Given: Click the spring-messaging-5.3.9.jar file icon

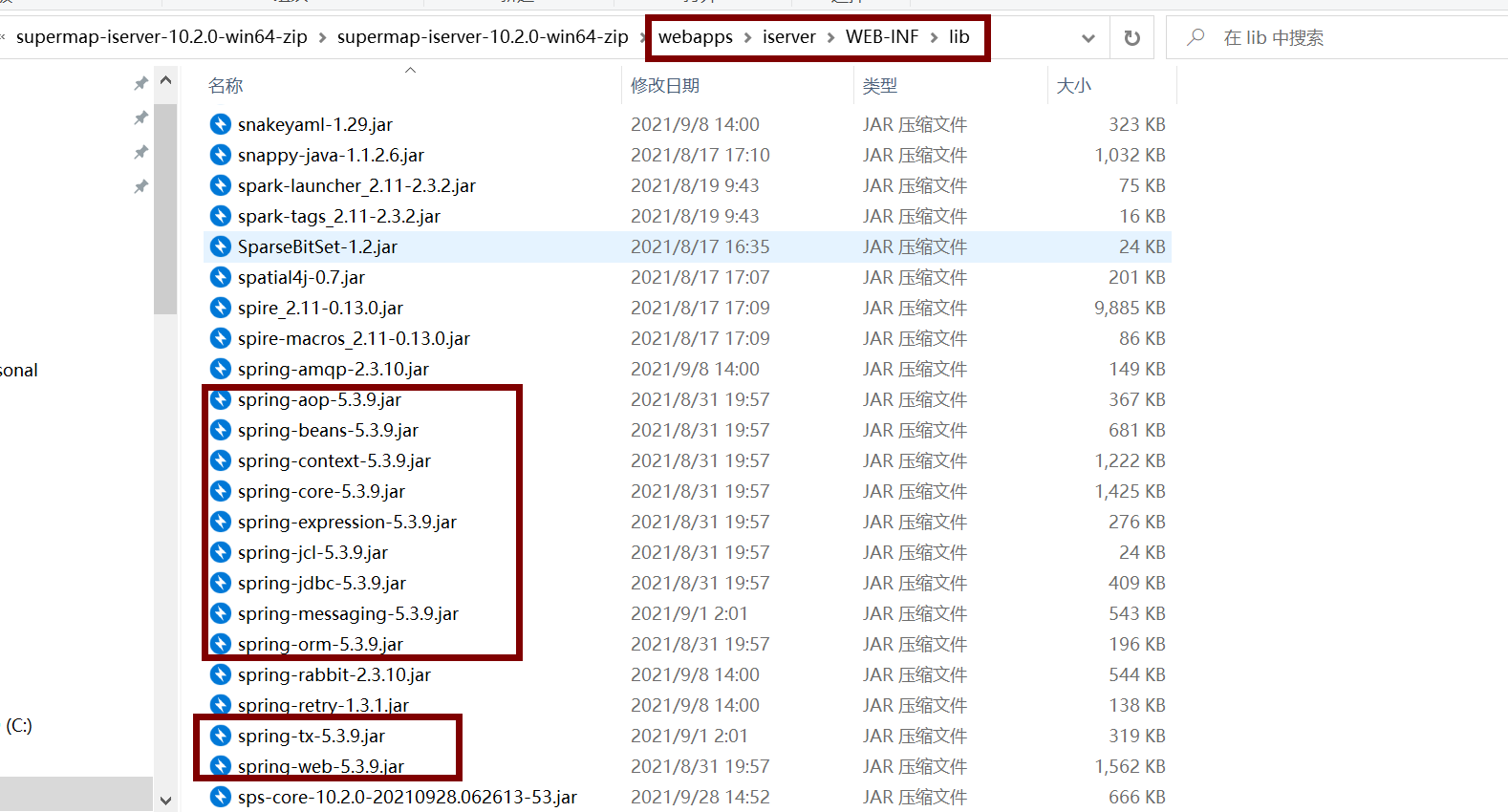Looking at the screenshot, I should click(221, 613).
